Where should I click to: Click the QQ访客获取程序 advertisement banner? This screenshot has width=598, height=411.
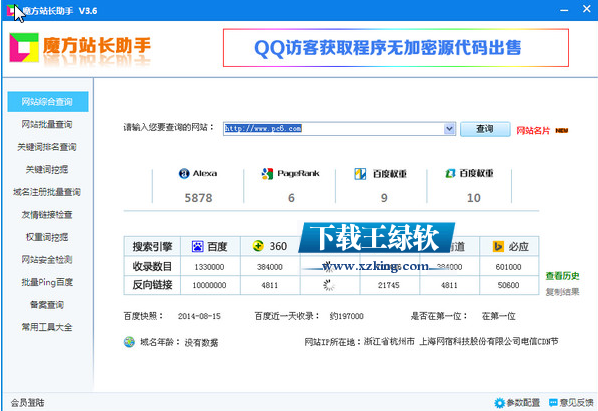tap(396, 48)
